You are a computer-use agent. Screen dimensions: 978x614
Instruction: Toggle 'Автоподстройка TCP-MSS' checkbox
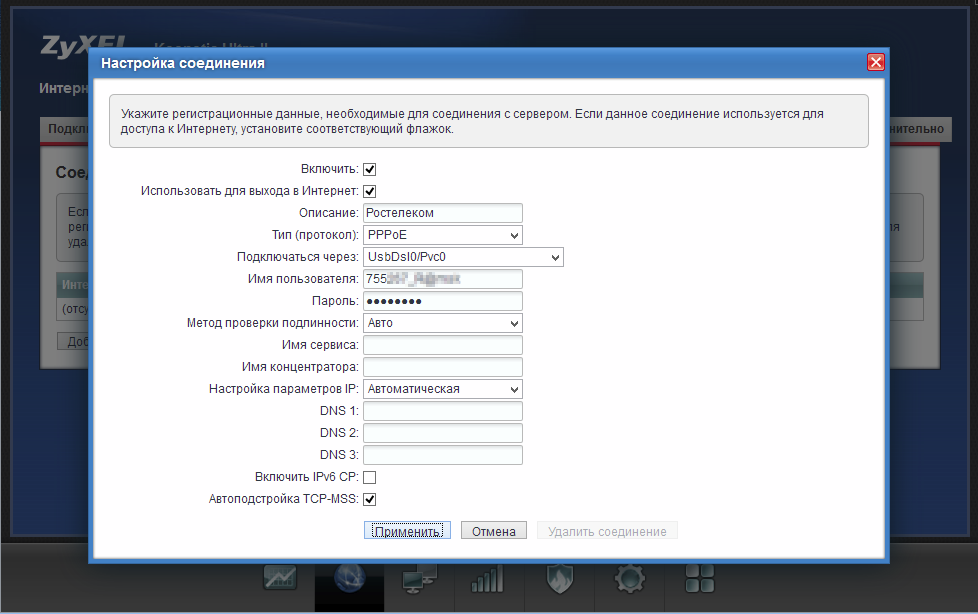click(369, 499)
